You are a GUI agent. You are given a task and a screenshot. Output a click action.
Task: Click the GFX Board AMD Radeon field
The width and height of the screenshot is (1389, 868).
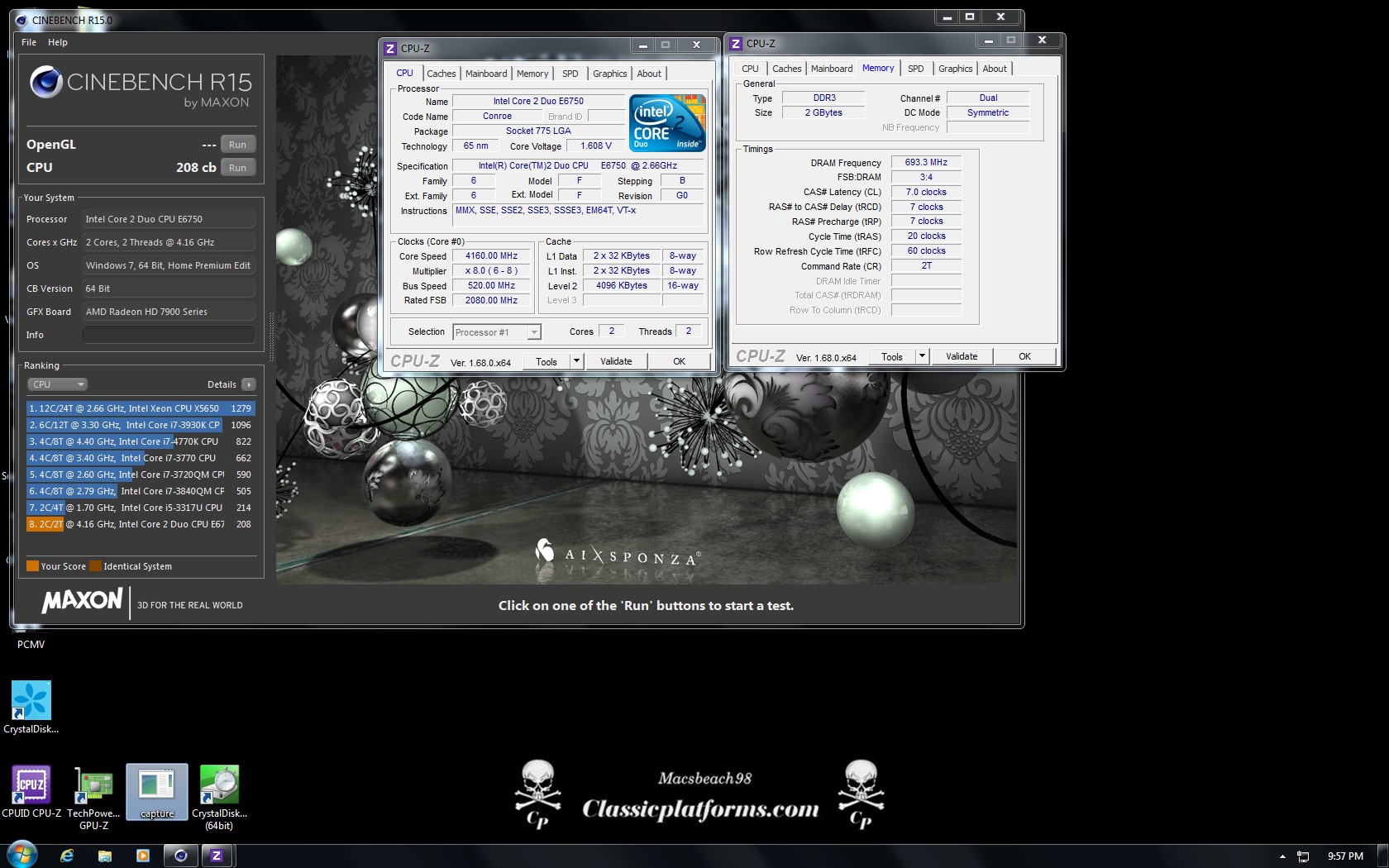coord(168,312)
